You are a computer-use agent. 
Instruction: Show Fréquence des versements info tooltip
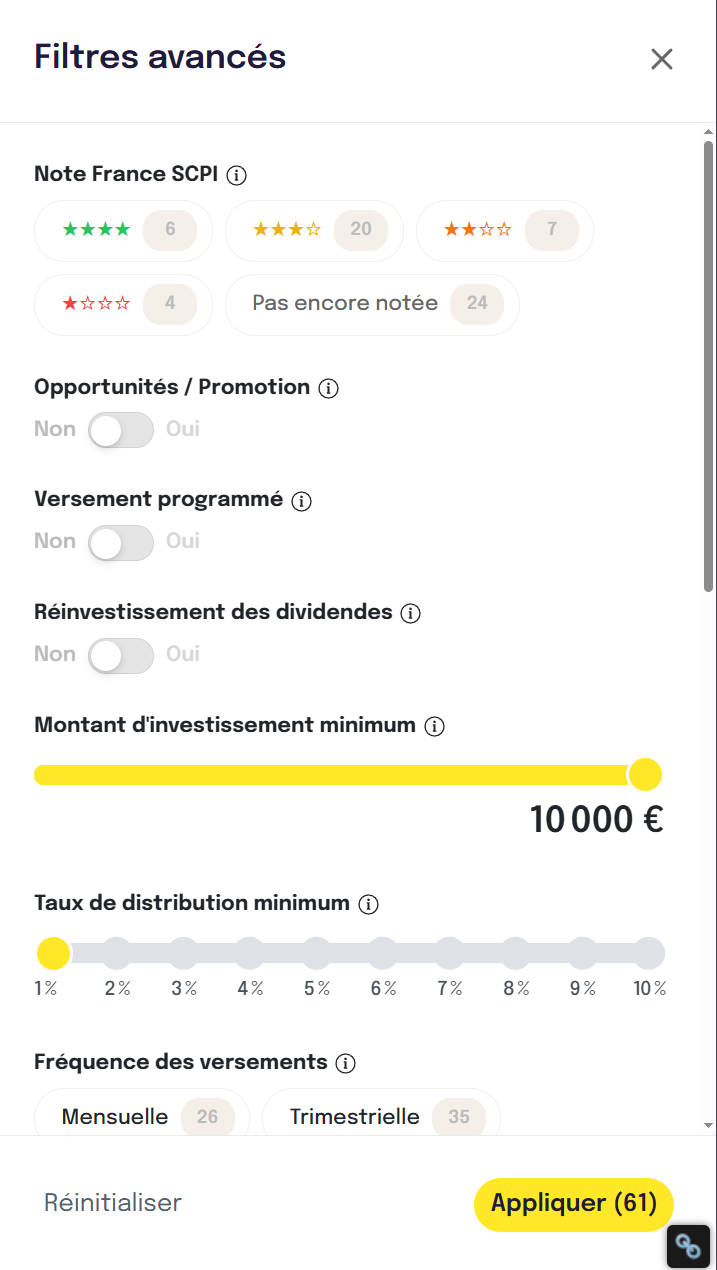click(346, 1063)
